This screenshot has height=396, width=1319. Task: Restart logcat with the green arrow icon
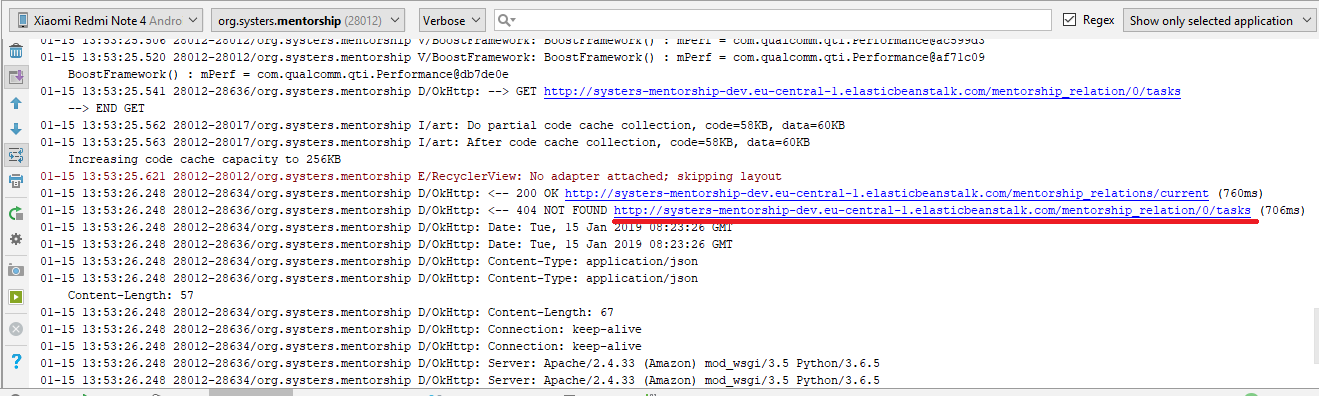[x=16, y=213]
